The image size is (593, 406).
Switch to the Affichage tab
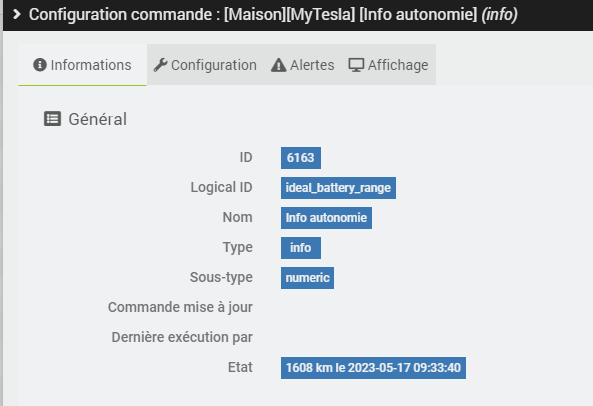(x=389, y=65)
